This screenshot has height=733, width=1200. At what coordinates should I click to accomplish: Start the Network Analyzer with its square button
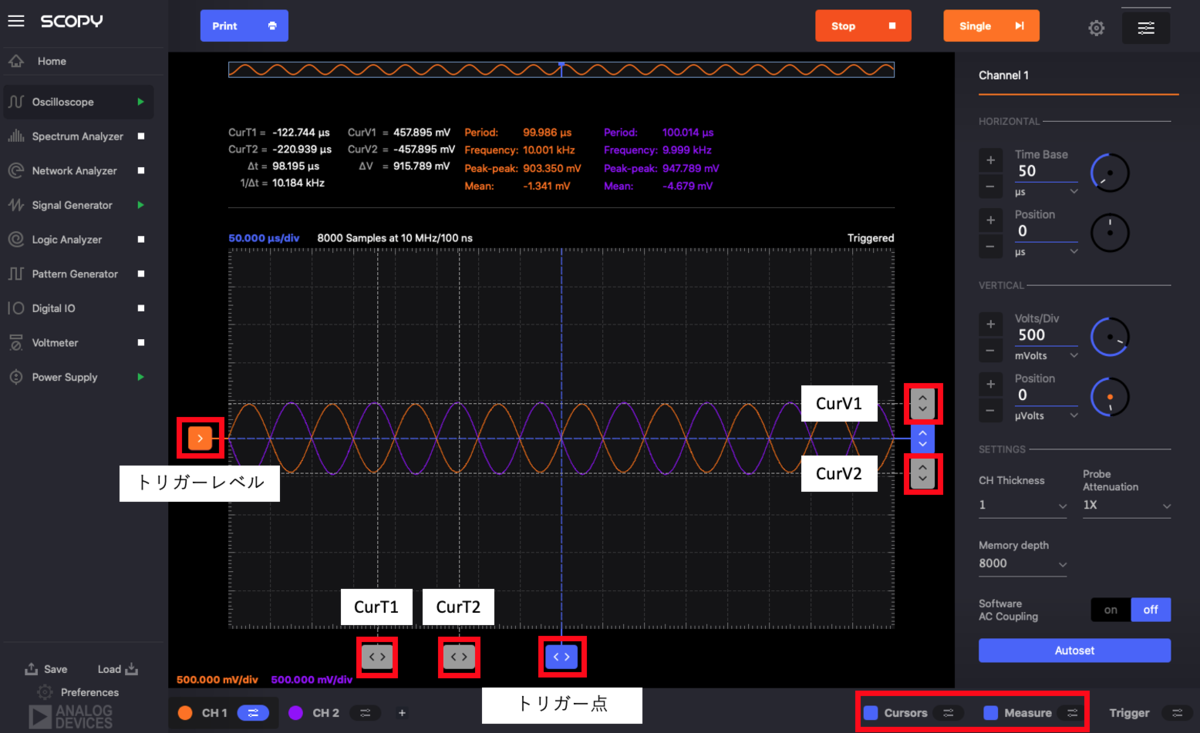tap(141, 171)
